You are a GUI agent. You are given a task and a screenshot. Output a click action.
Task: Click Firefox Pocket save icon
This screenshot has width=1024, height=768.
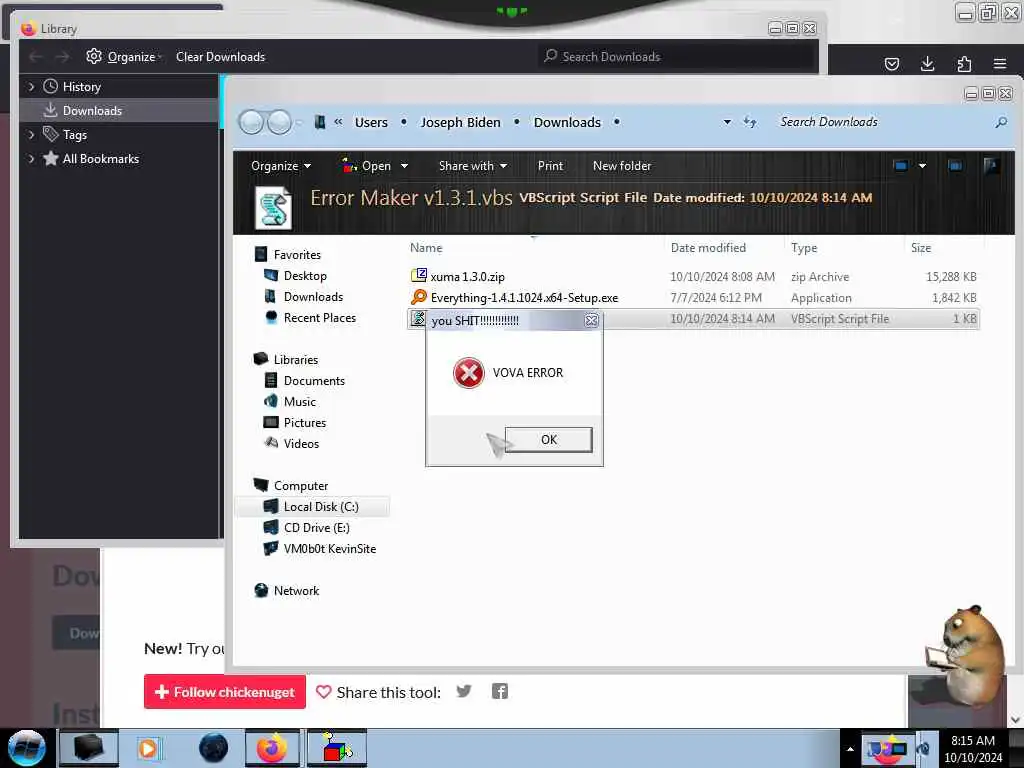click(x=891, y=63)
